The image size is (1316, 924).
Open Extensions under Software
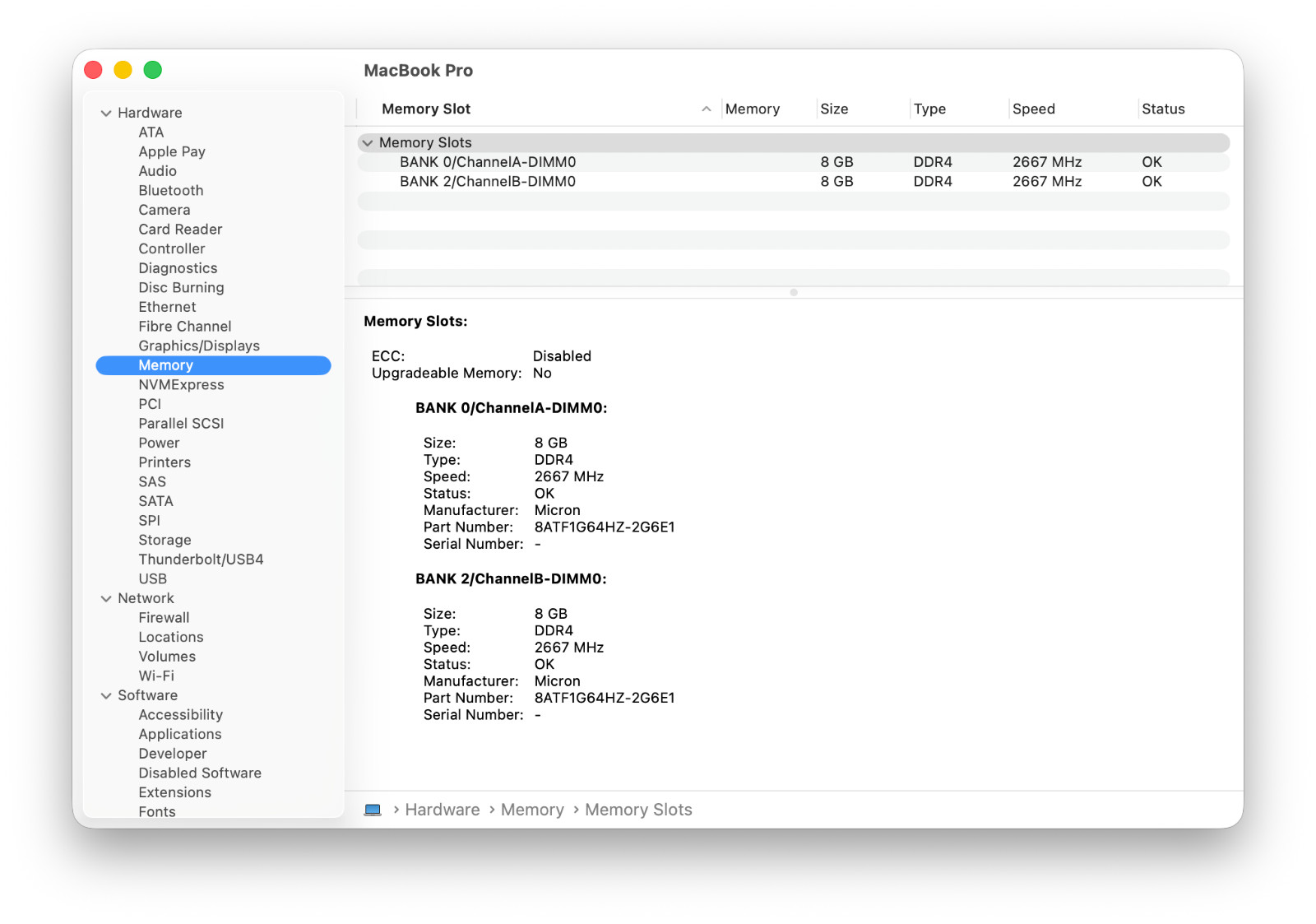(x=174, y=792)
